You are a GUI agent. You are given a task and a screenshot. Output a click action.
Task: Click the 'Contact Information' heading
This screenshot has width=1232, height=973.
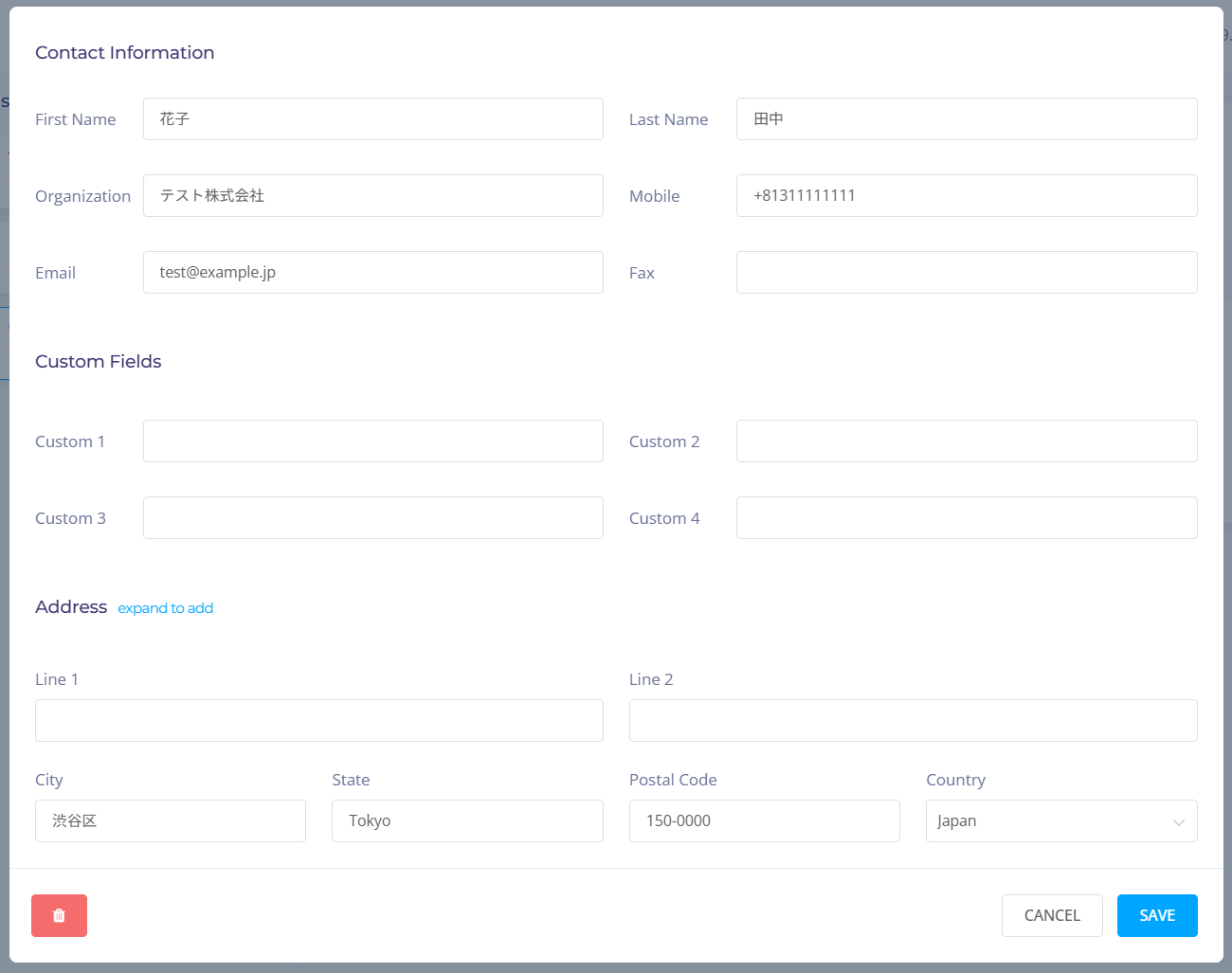125,53
